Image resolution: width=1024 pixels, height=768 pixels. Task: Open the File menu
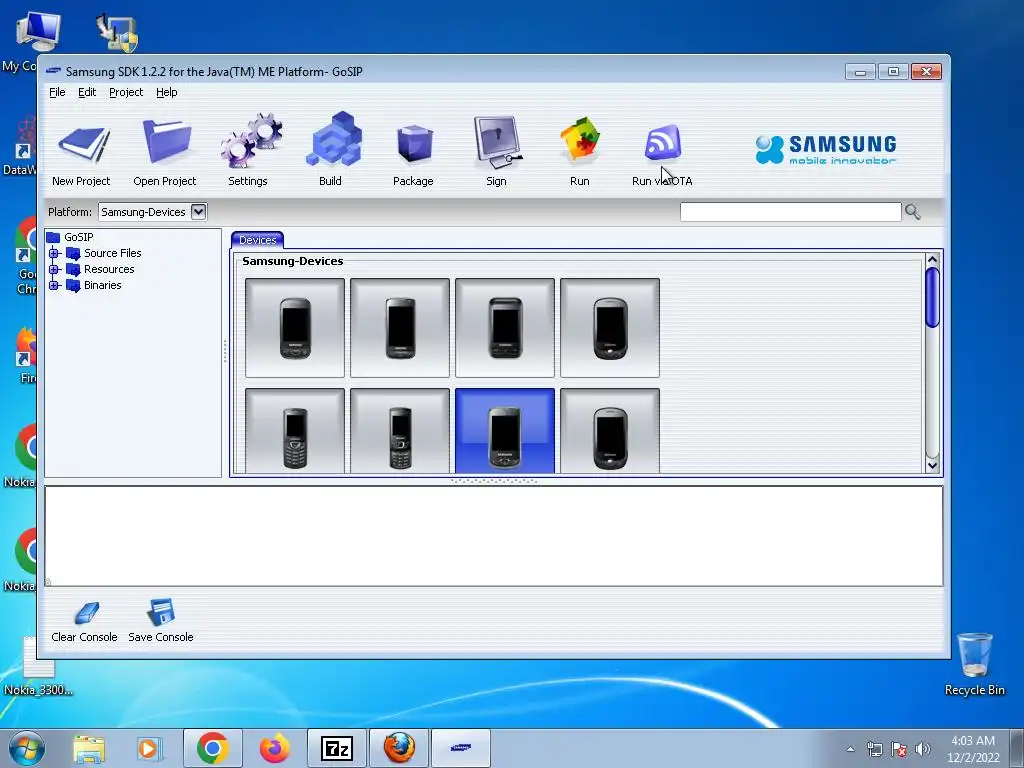click(x=57, y=92)
